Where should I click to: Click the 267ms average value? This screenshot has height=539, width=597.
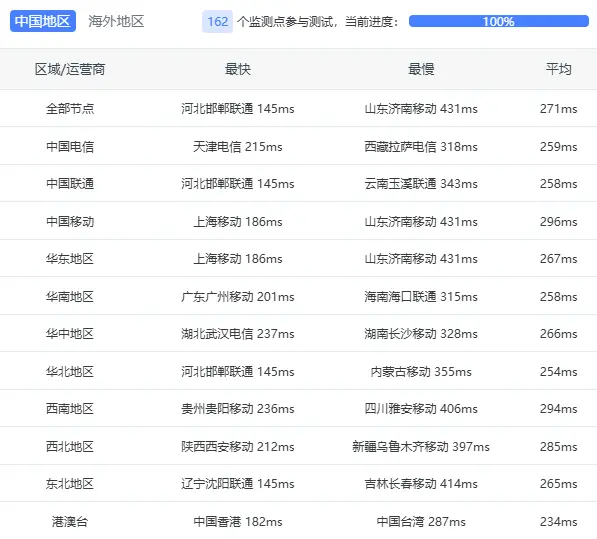click(x=559, y=259)
